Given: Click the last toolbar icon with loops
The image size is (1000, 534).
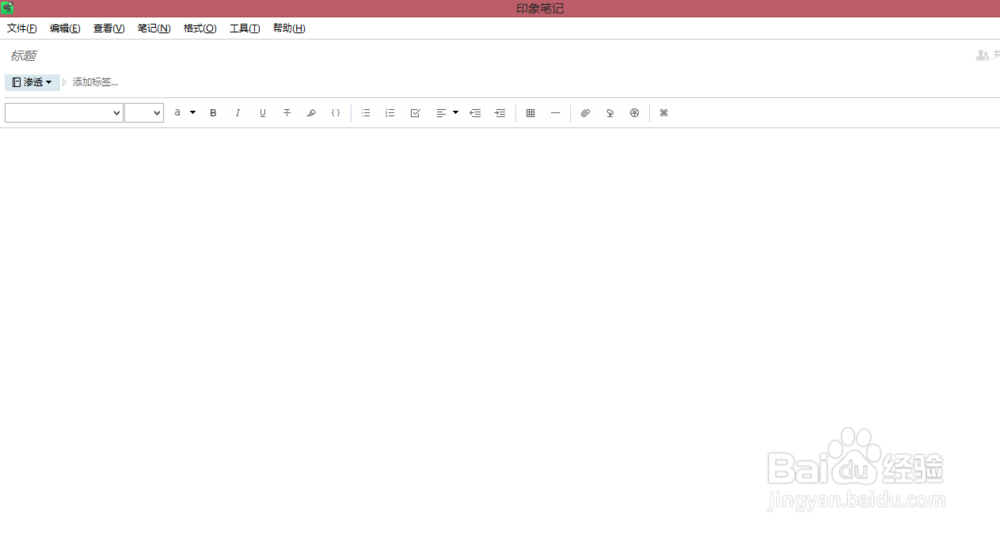Looking at the screenshot, I should click(x=663, y=113).
